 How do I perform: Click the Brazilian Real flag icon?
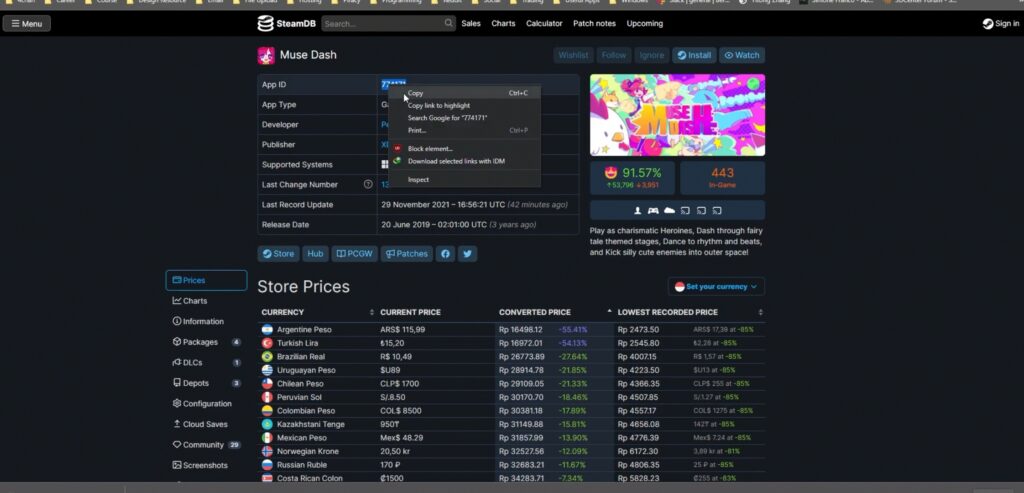(267, 357)
